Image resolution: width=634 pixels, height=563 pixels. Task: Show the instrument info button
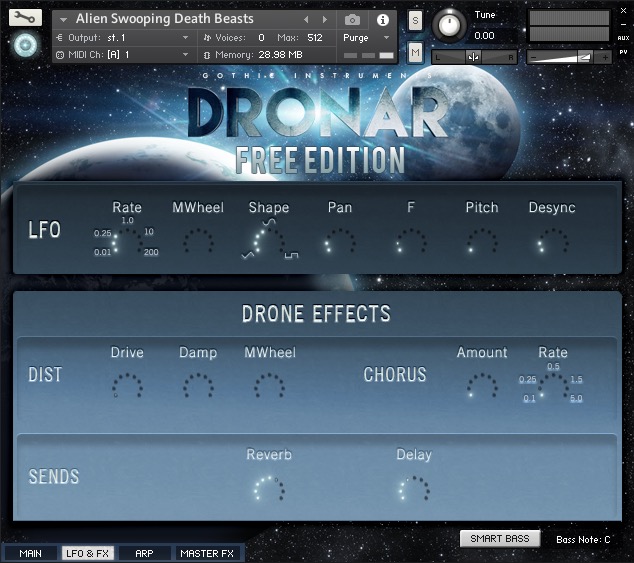383,20
